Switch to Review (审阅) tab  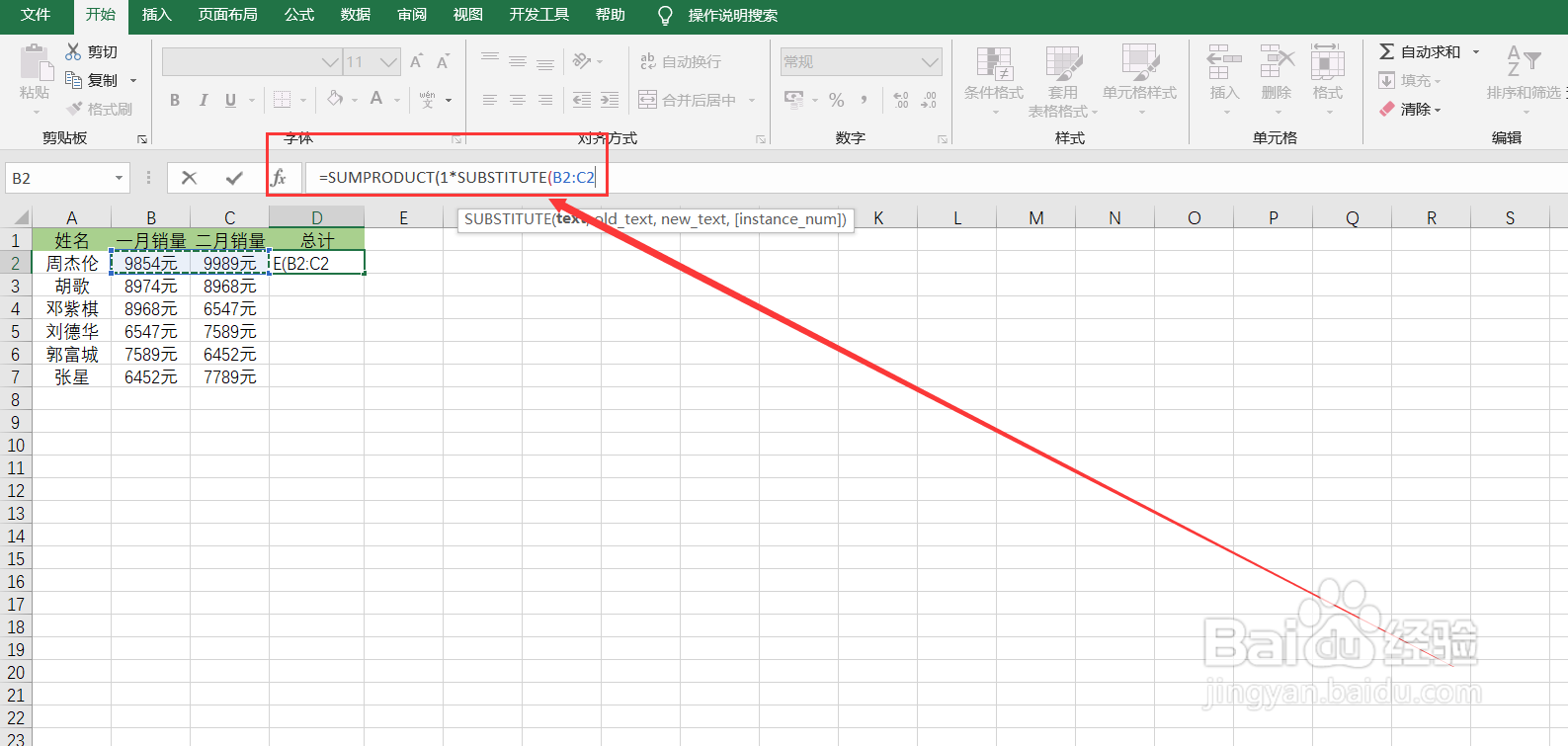click(412, 15)
